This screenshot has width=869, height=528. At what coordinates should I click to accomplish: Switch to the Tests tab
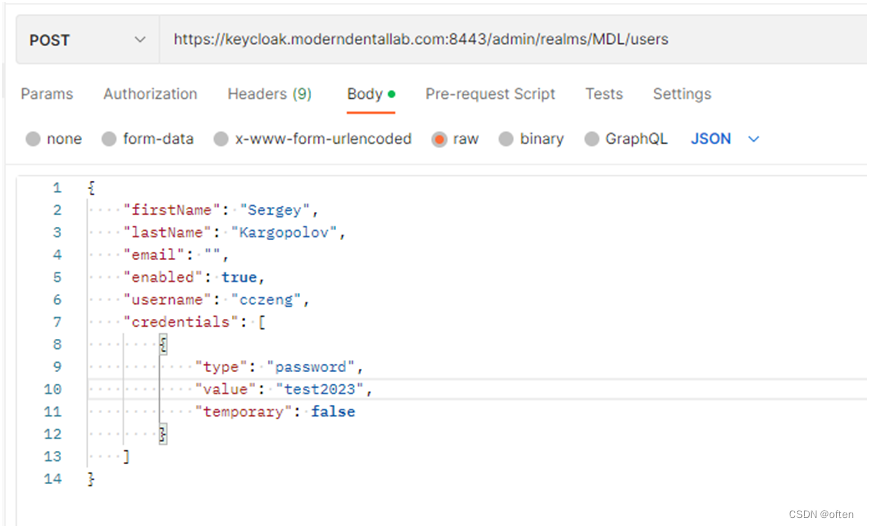(x=604, y=94)
